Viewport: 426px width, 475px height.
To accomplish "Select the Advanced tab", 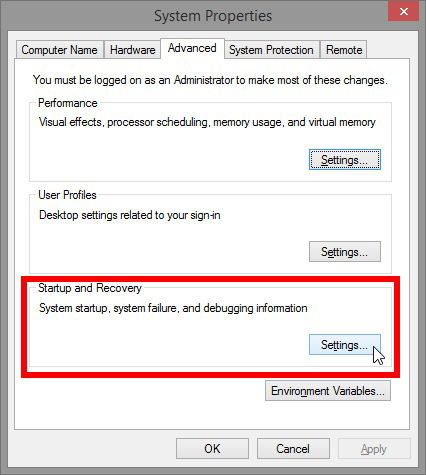I will coord(192,48).
